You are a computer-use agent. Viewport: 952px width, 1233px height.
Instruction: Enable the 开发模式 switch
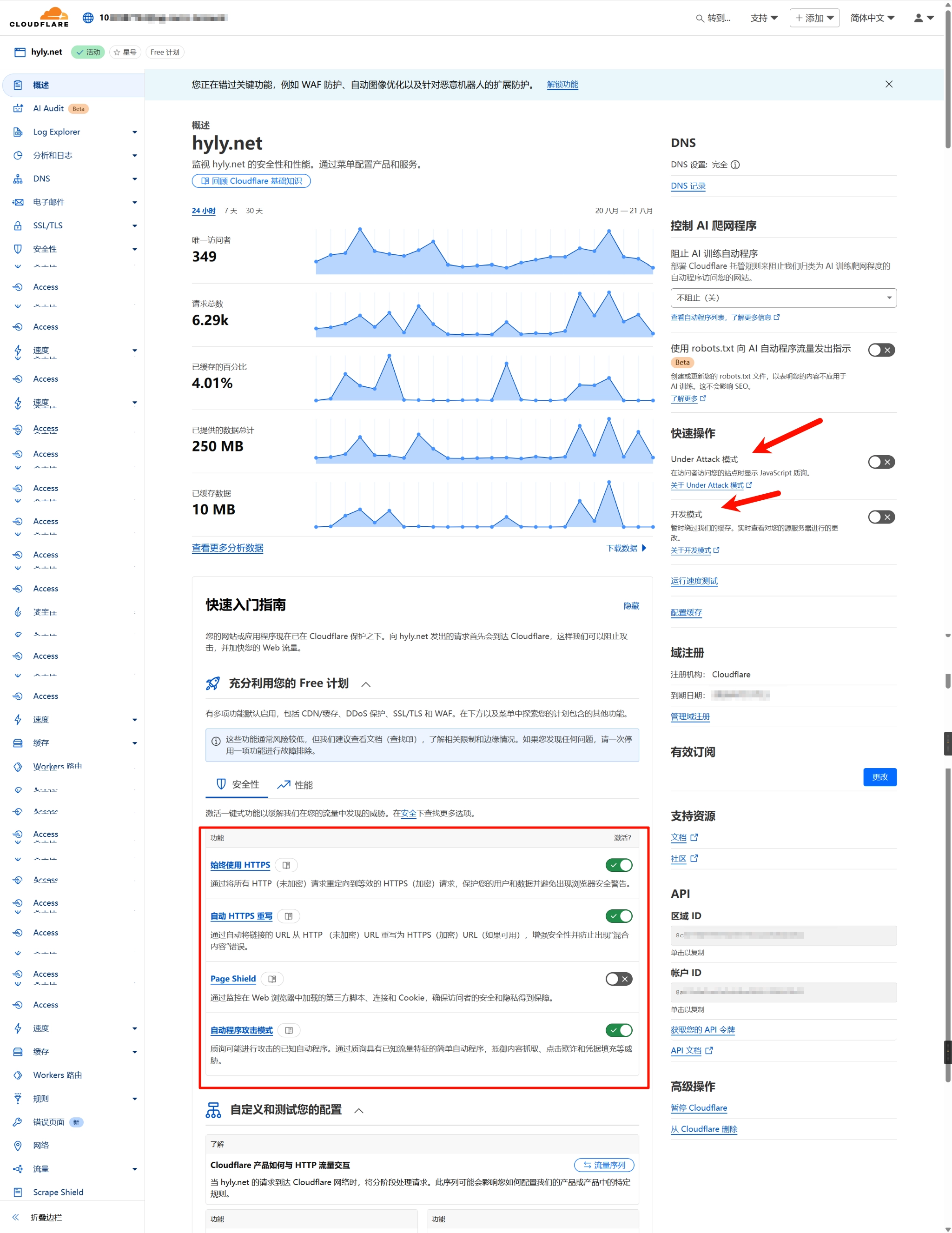click(881, 517)
